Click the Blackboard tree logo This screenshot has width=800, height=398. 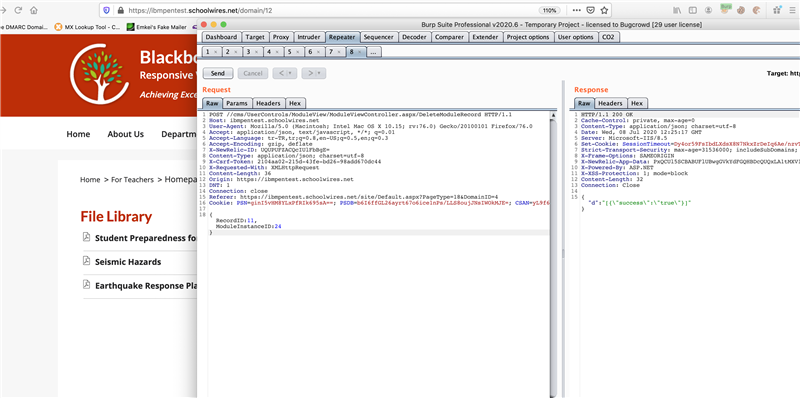coord(99,74)
